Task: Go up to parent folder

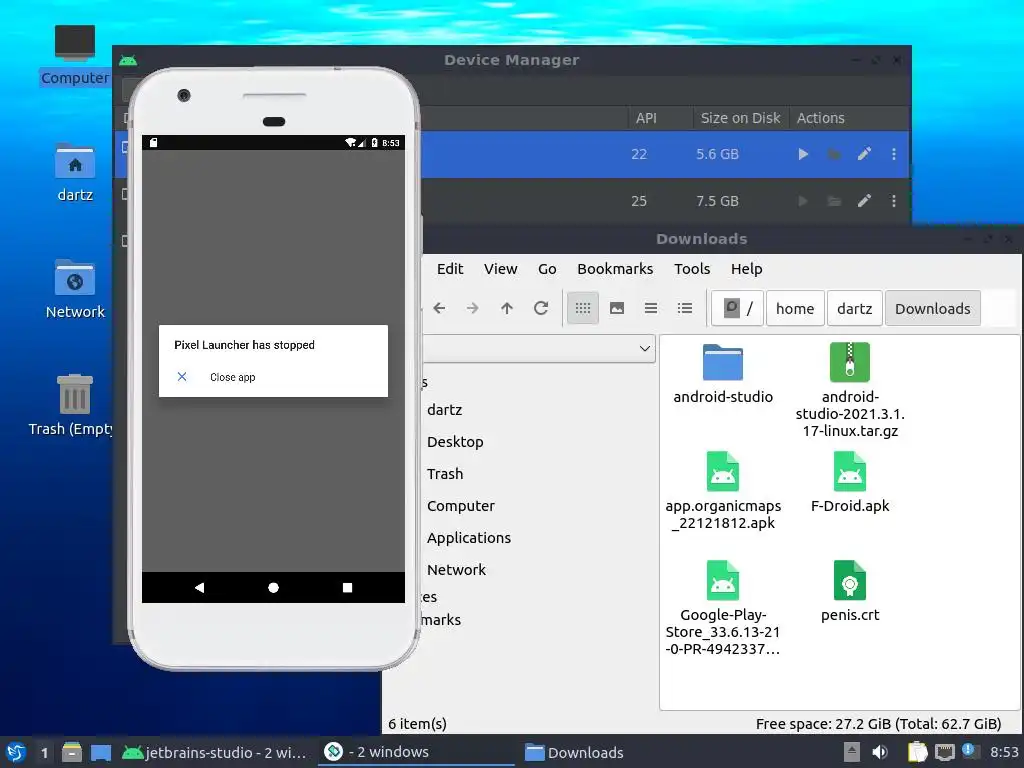Action: tap(507, 308)
